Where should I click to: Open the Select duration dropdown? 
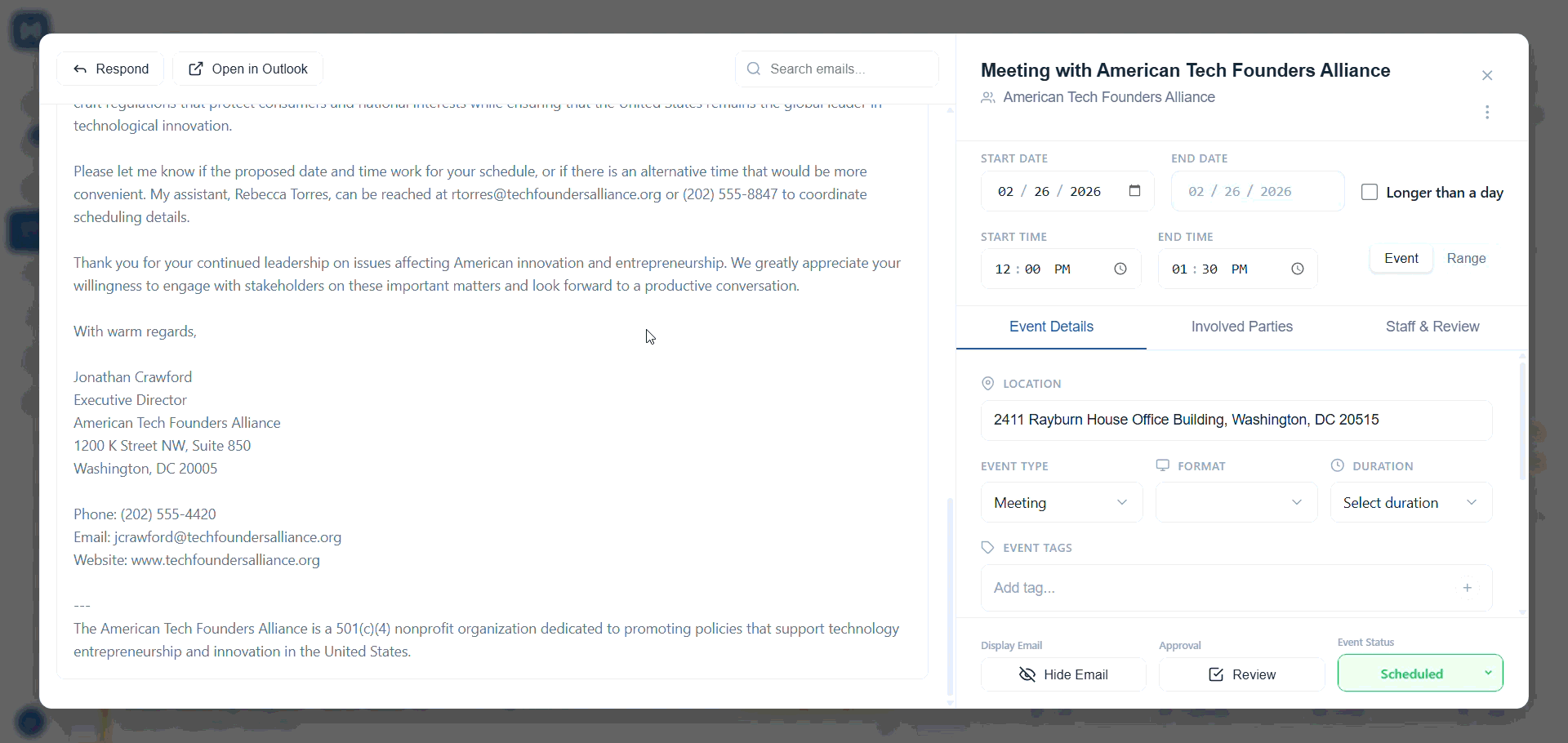point(1410,503)
